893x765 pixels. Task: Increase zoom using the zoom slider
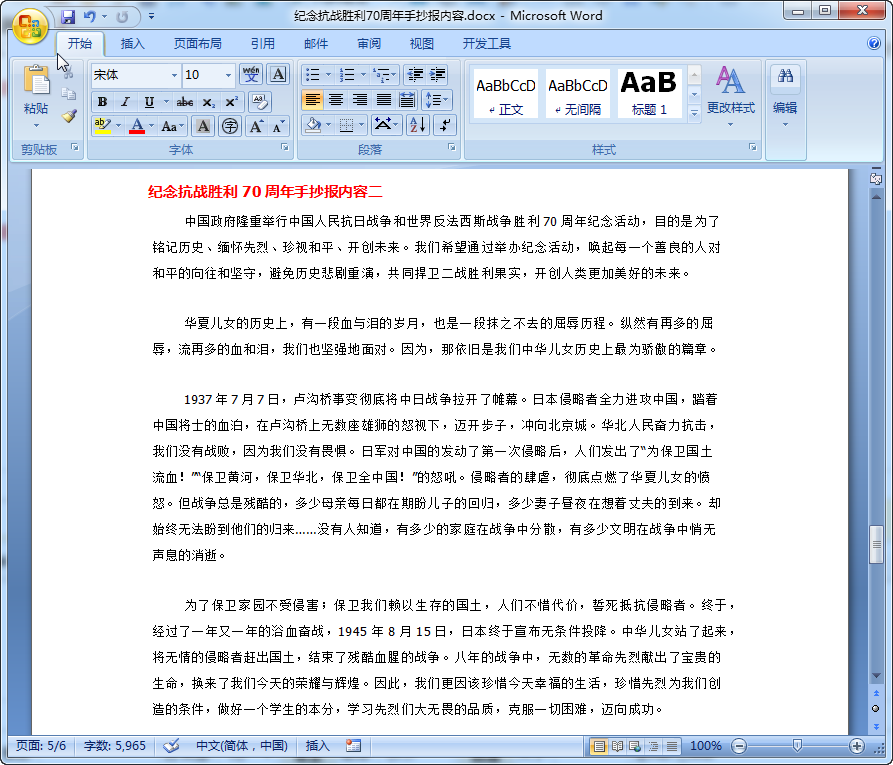tap(859, 746)
